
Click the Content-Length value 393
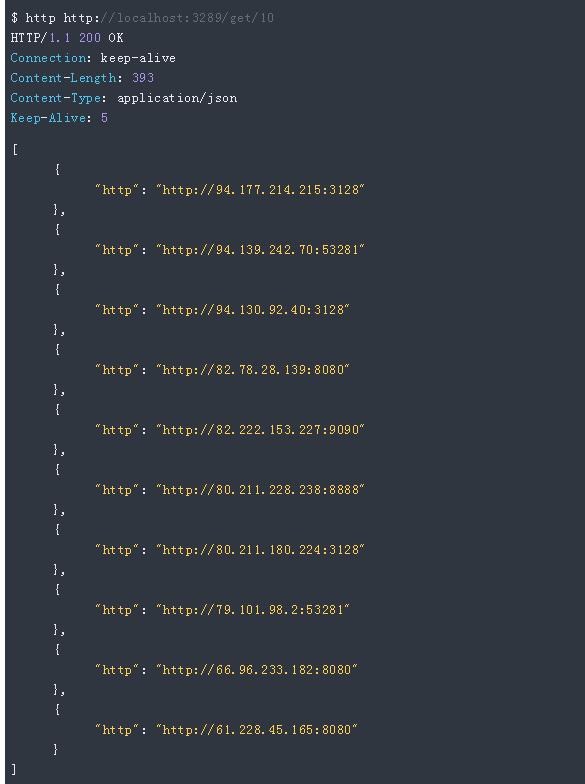point(143,78)
